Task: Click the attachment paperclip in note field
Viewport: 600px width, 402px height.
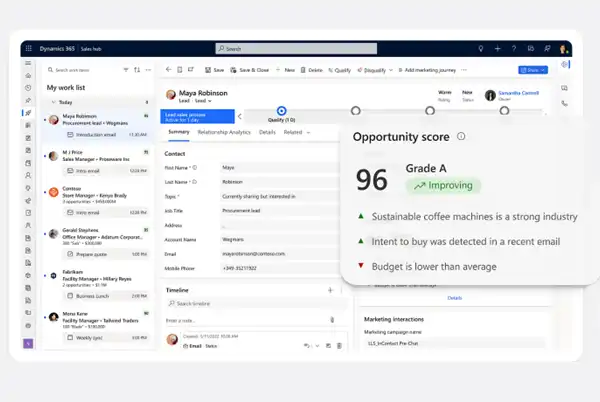Action: [x=332, y=319]
